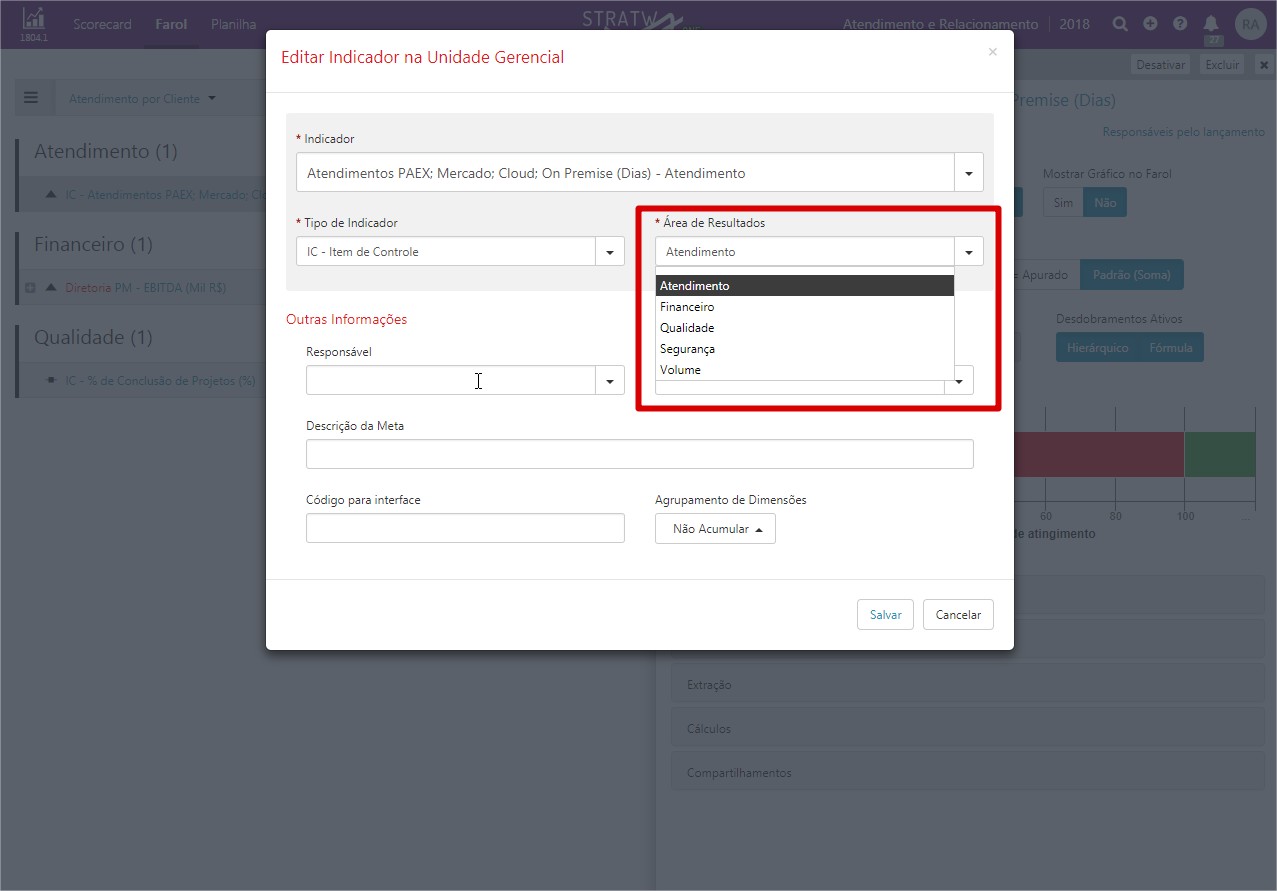Open the Indicador dropdown arrow
1277x891 pixels.
pyautogui.click(x=968, y=172)
